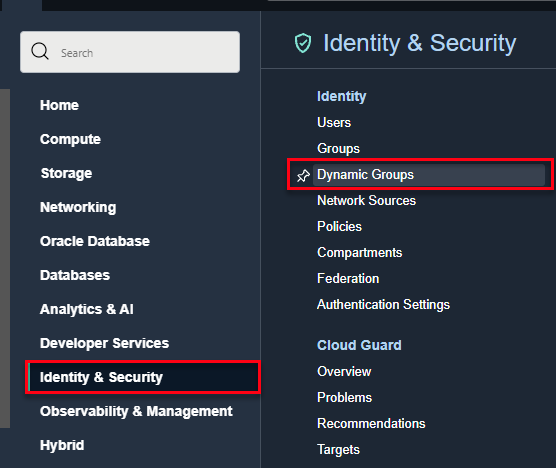Pin Dynamic Groups with the pin icon

tap(303, 175)
